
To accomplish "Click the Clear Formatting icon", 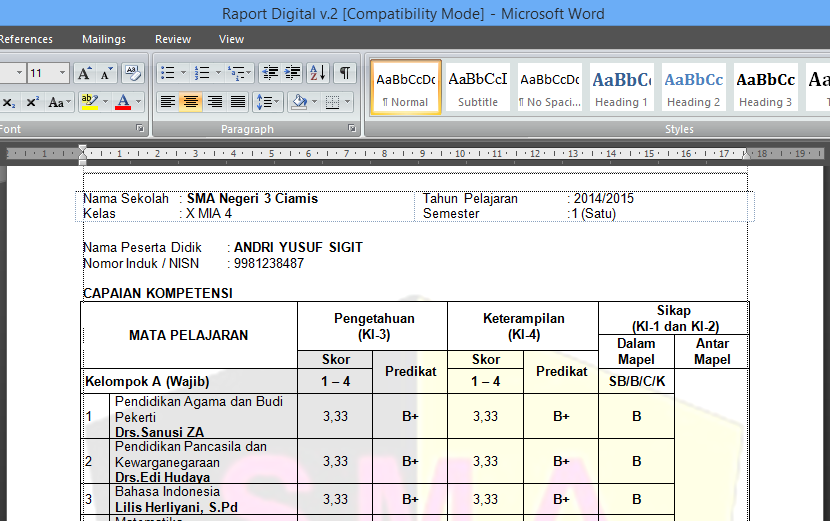I will pos(132,73).
